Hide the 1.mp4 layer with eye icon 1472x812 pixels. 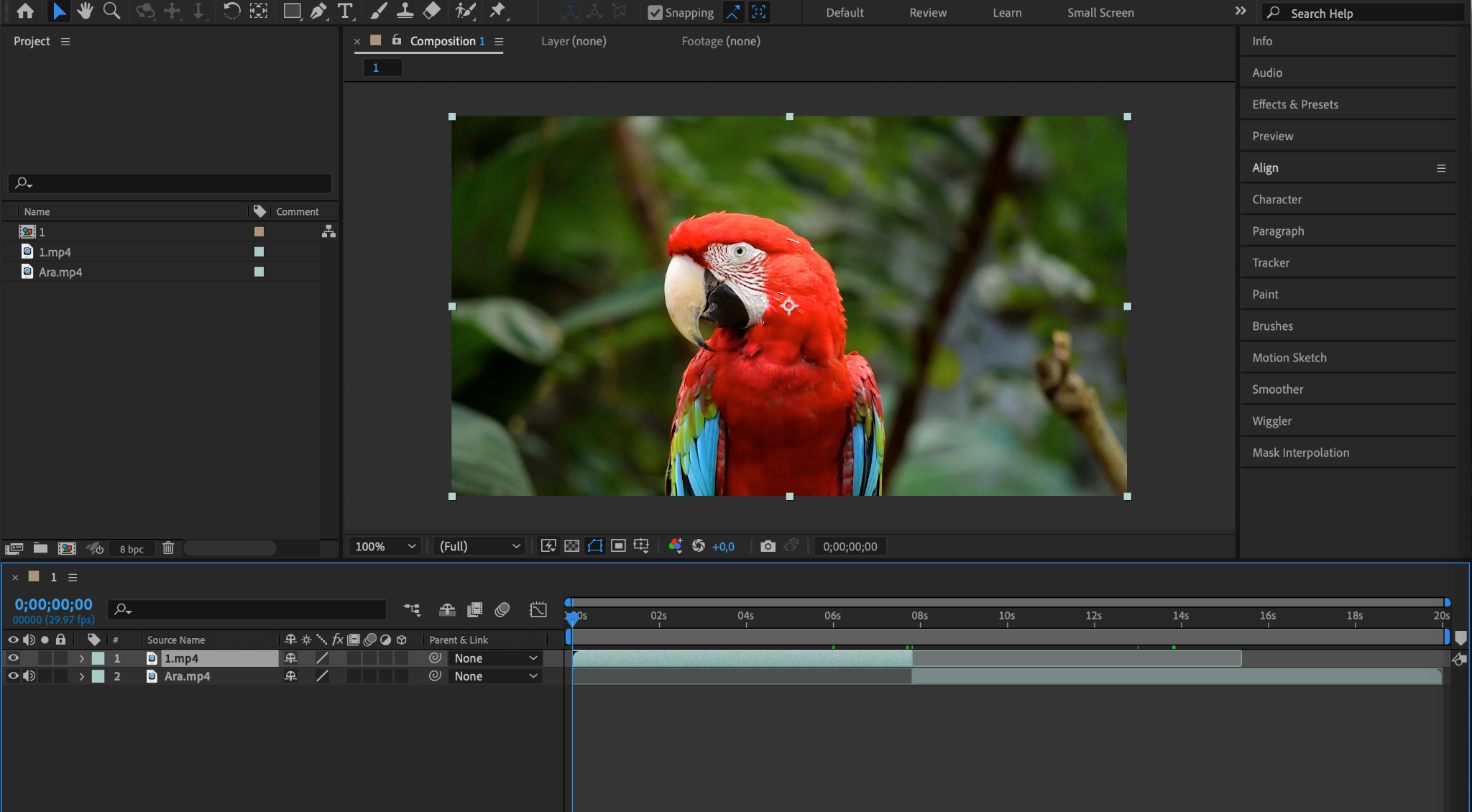pyautogui.click(x=13, y=658)
